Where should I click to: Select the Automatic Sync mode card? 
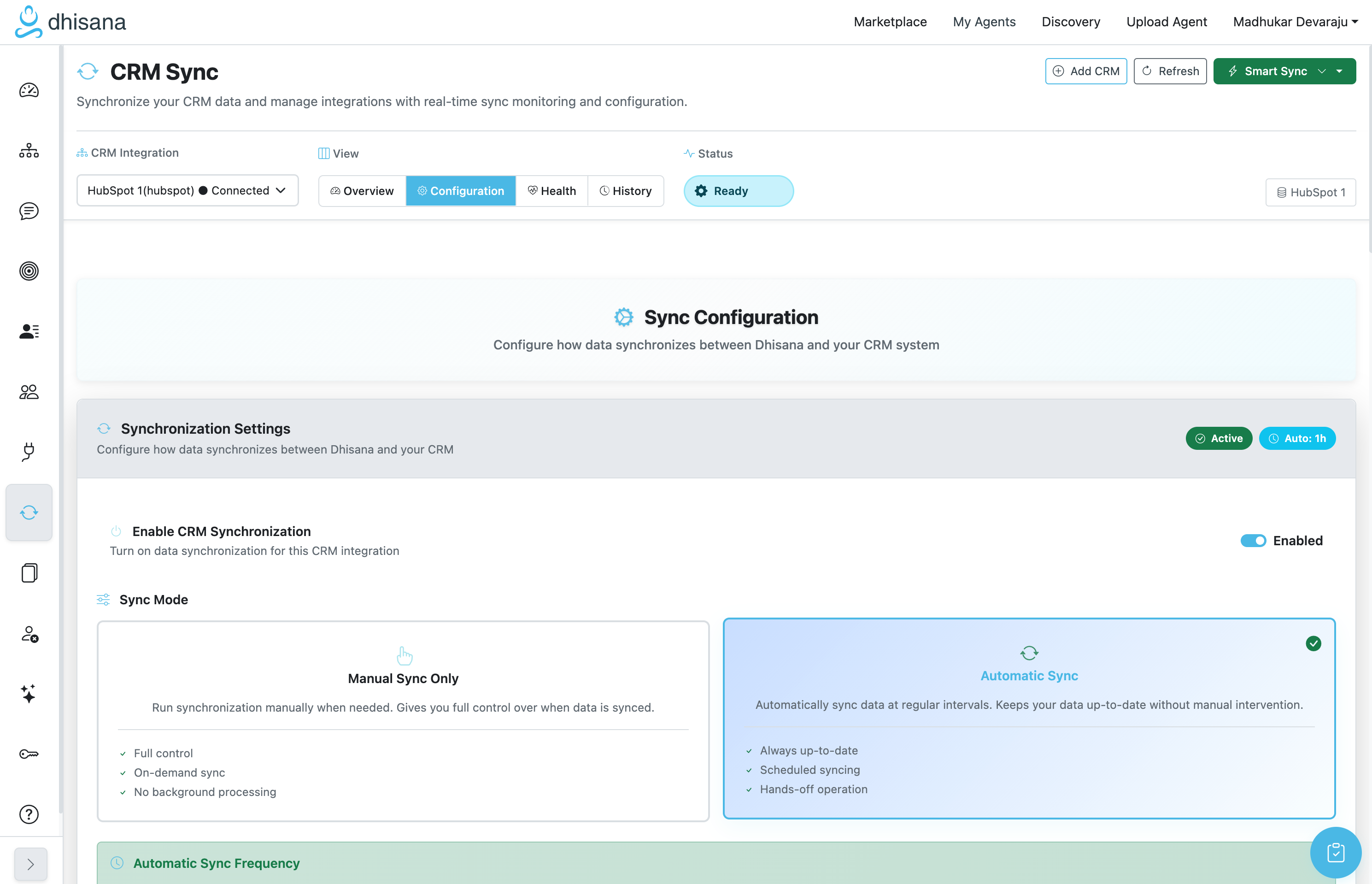click(x=1028, y=718)
